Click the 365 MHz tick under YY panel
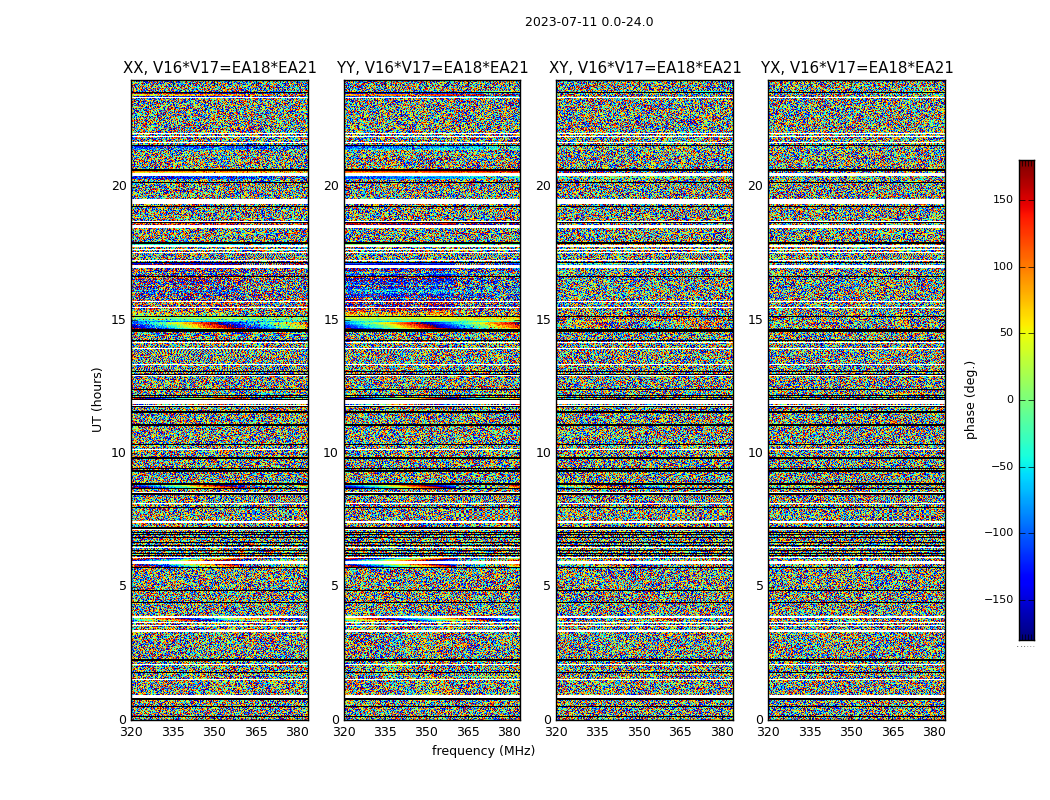 [x=469, y=732]
